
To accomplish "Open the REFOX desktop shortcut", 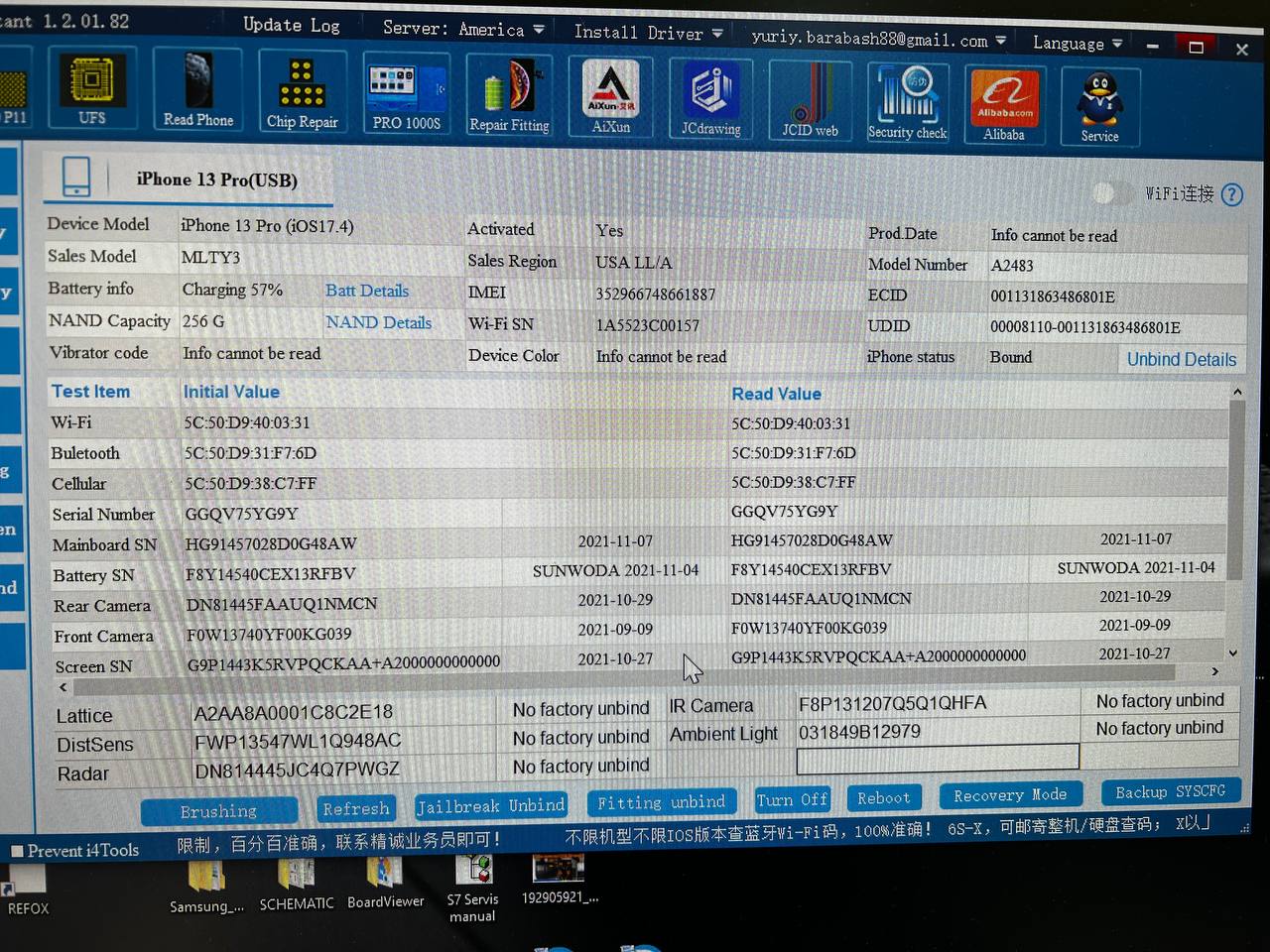I will pyautogui.click(x=27, y=888).
